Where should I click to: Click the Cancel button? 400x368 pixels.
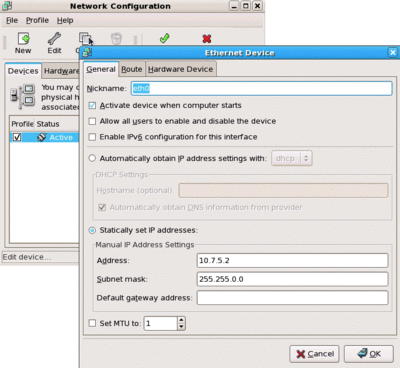pos(314,354)
